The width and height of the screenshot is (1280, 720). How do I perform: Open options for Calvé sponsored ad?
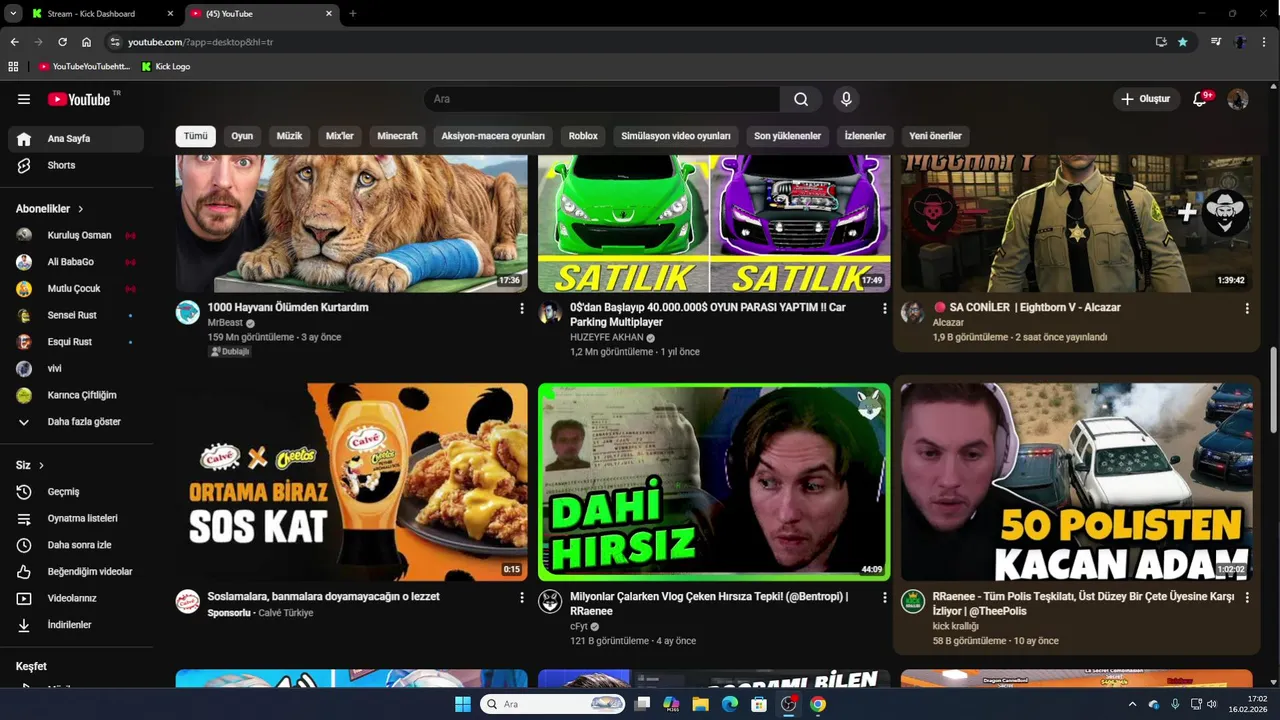pos(521,598)
